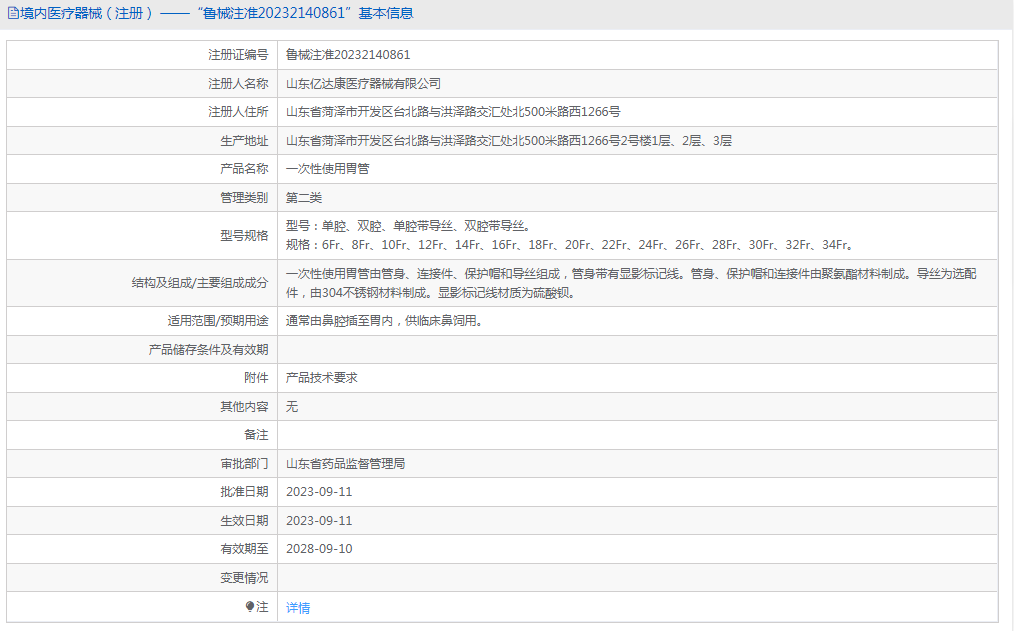The width and height of the screenshot is (1014, 631).
Task: Select the 产品技术要求 attachment value
Action: 321,378
